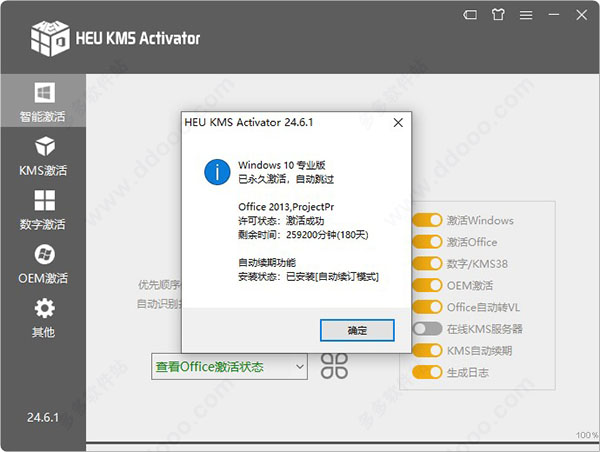Click the blue information icon in dialog
Screen dimensions: 600x452
pyautogui.click(x=217, y=172)
